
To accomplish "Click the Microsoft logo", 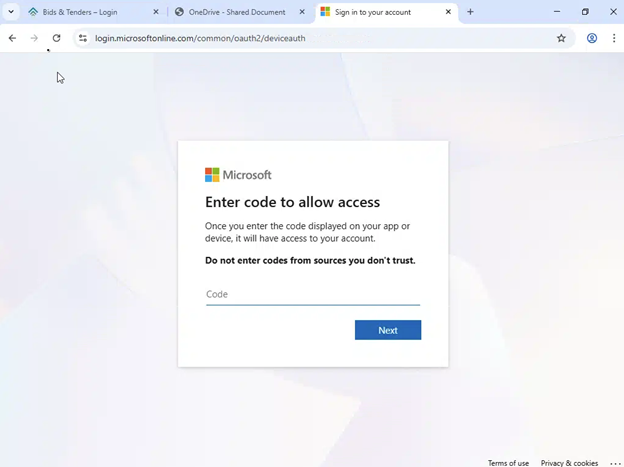I will tap(238, 175).
